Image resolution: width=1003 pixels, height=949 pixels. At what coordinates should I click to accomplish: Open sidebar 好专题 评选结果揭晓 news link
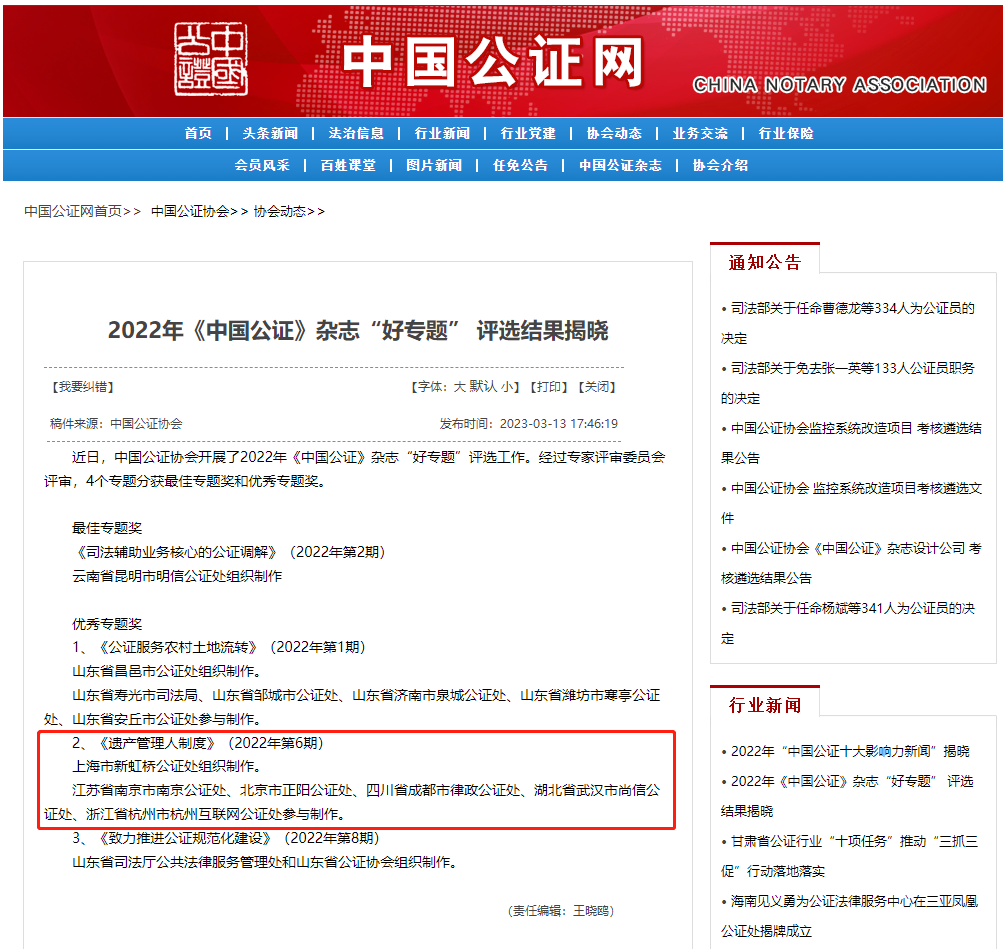click(848, 796)
